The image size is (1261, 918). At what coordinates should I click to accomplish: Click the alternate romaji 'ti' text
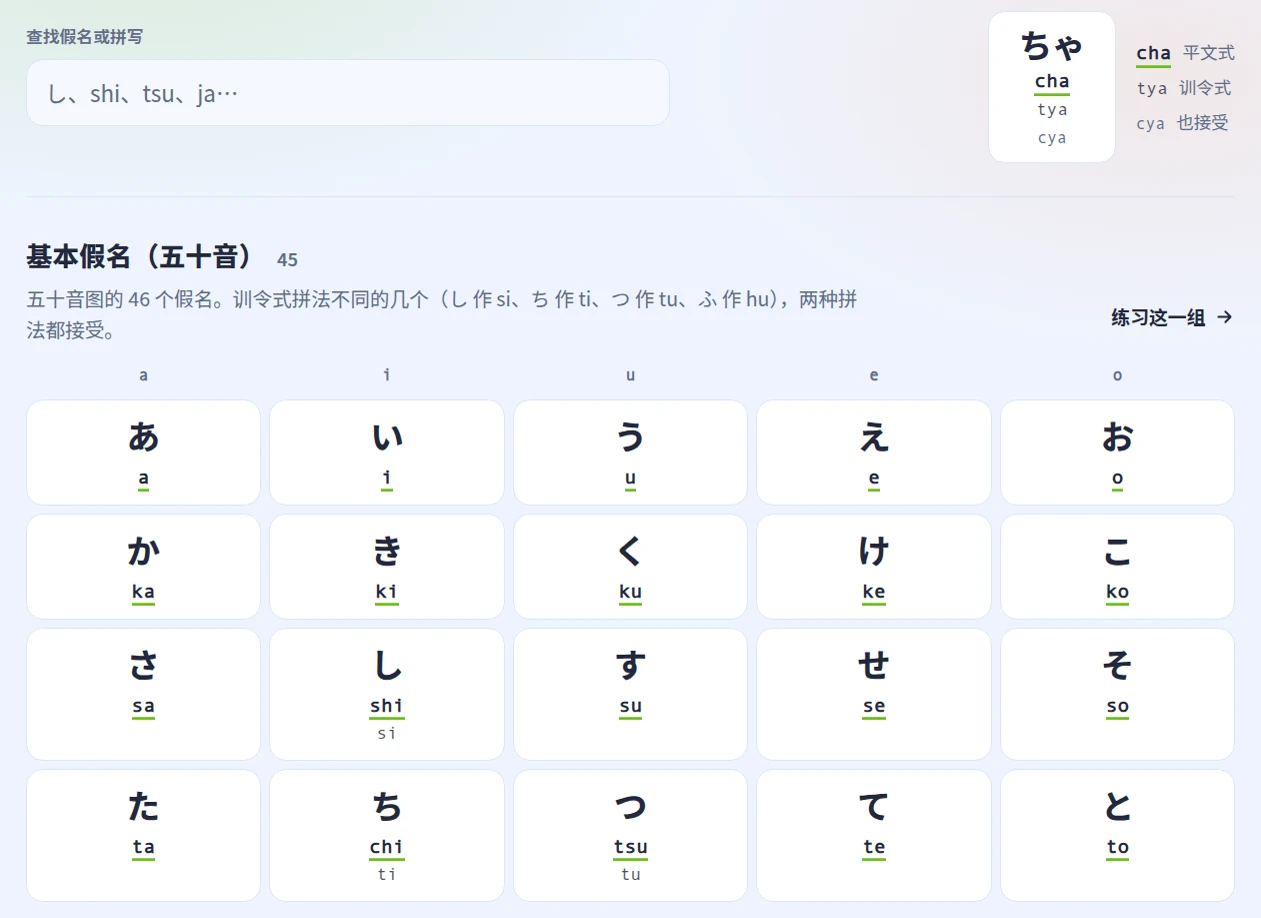click(387, 874)
